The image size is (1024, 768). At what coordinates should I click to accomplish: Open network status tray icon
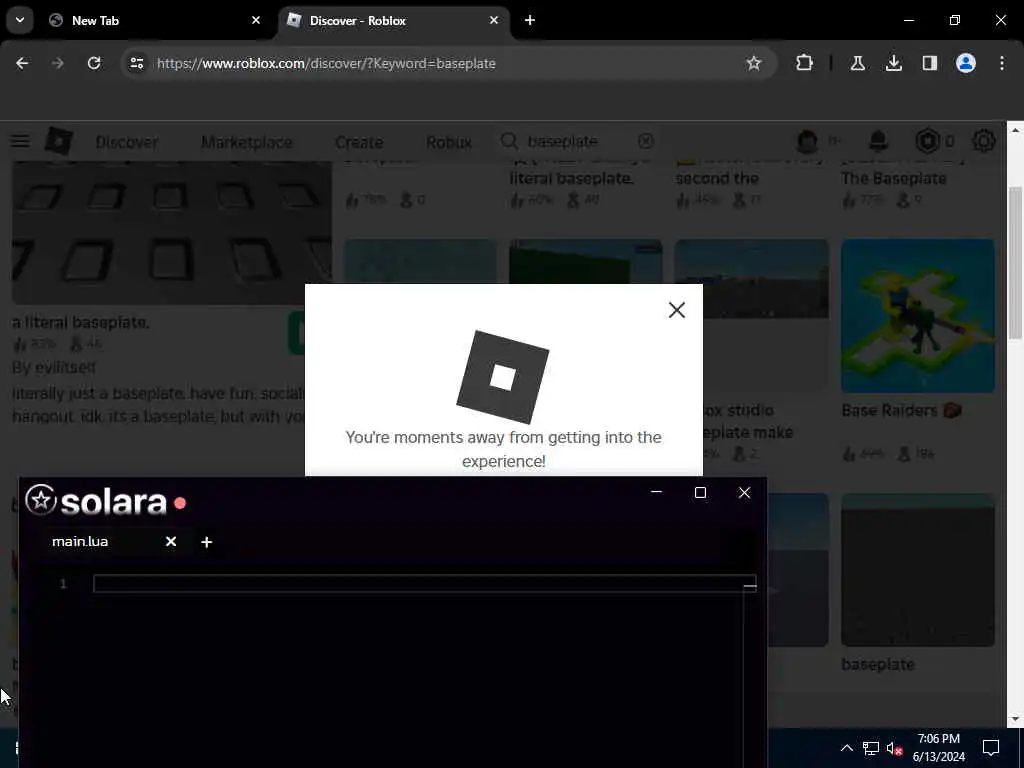tap(871, 748)
